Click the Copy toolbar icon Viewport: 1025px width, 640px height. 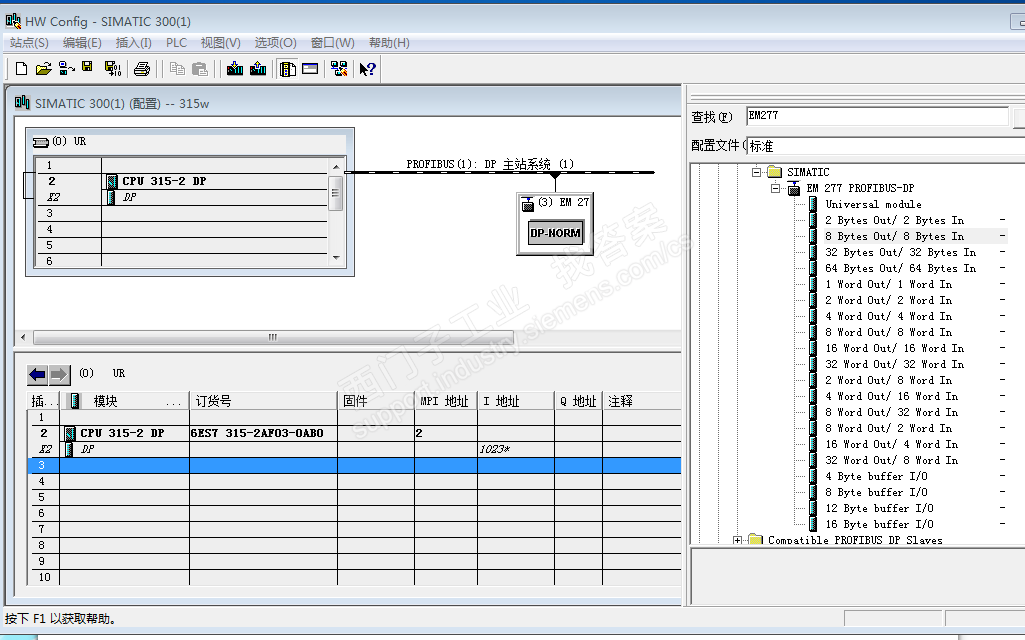tap(176, 69)
